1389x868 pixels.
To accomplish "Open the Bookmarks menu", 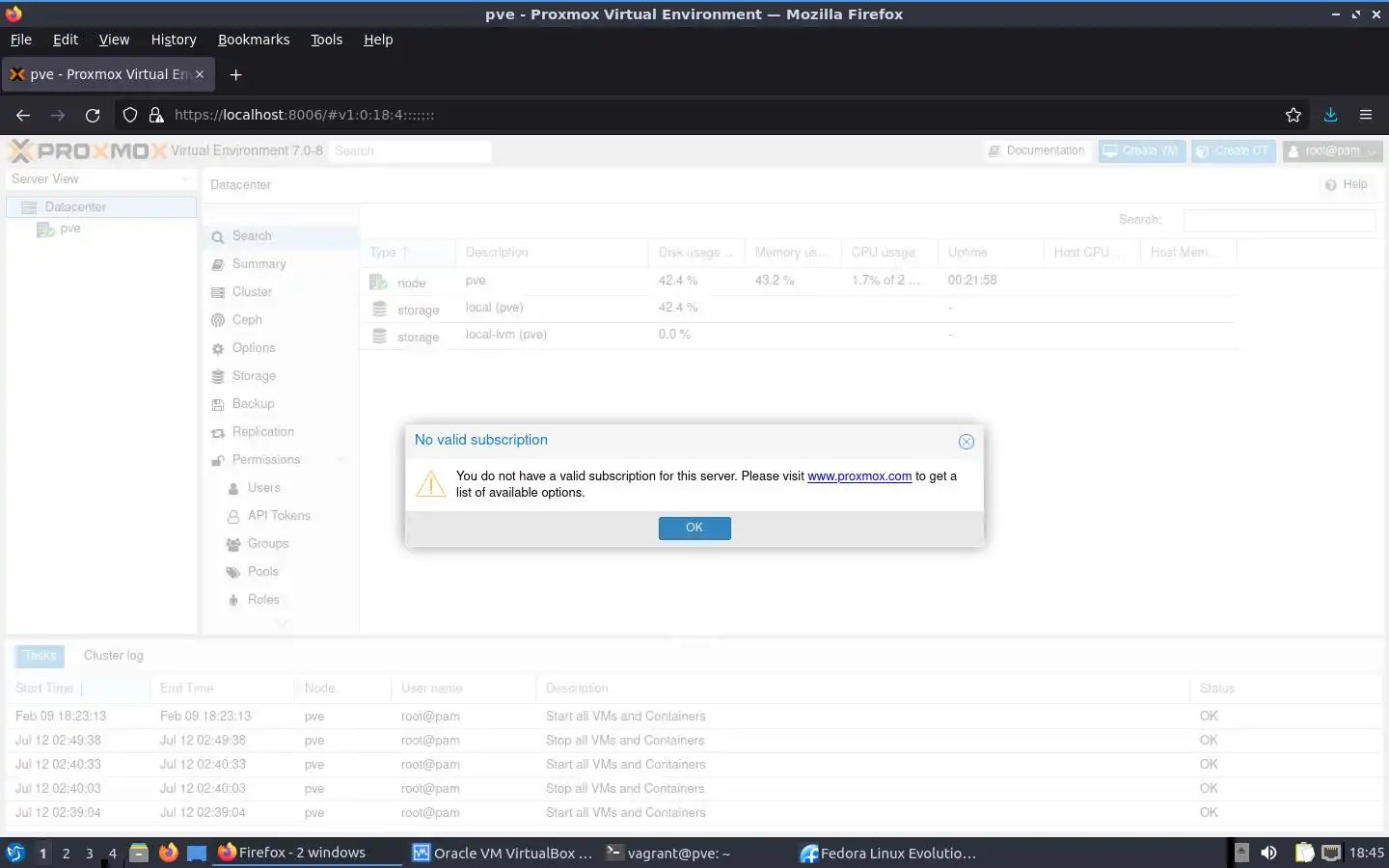I will pos(254,40).
